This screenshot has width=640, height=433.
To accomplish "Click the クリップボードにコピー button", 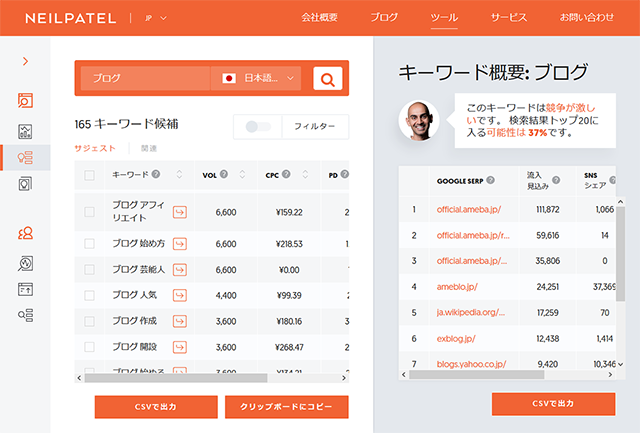I will [x=287, y=407].
